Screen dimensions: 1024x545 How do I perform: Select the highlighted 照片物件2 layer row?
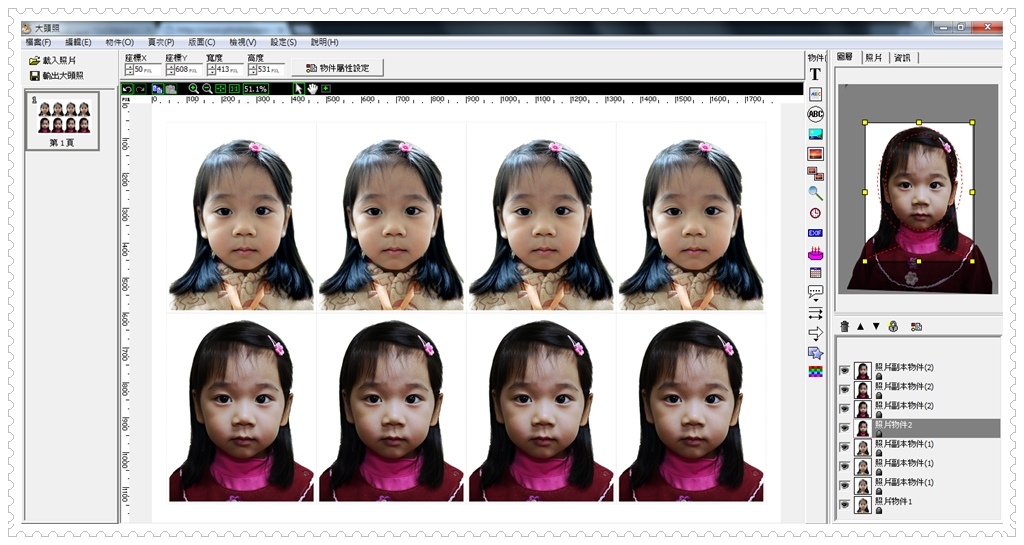(918, 428)
